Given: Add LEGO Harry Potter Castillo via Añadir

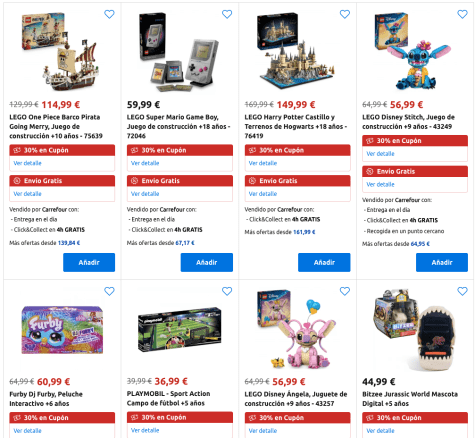Looking at the screenshot, I should coord(324,262).
